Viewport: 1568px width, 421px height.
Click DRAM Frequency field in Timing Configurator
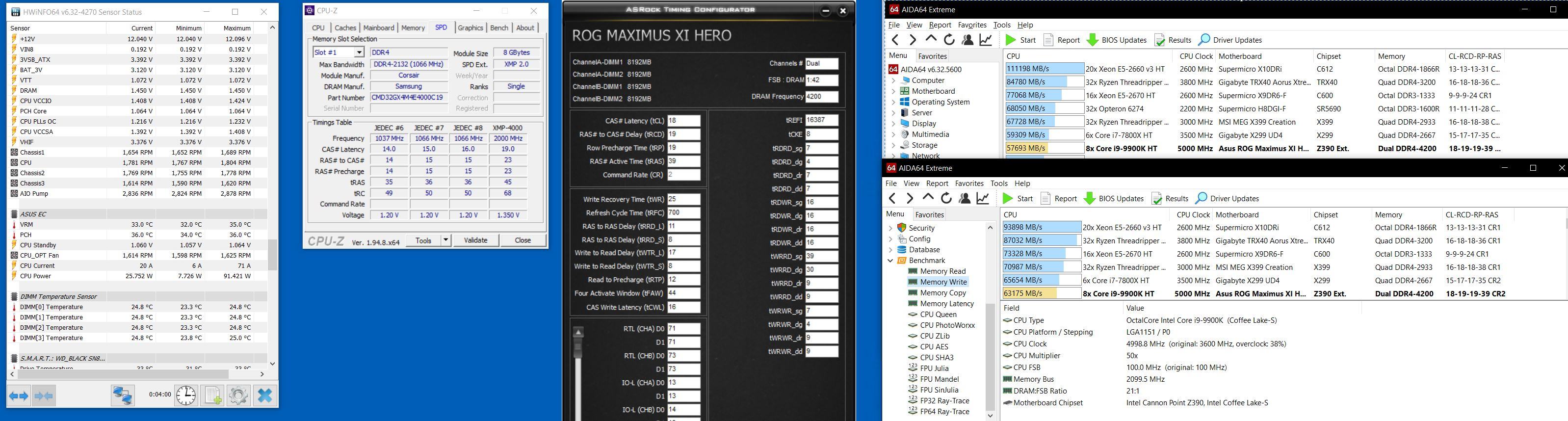coord(822,96)
